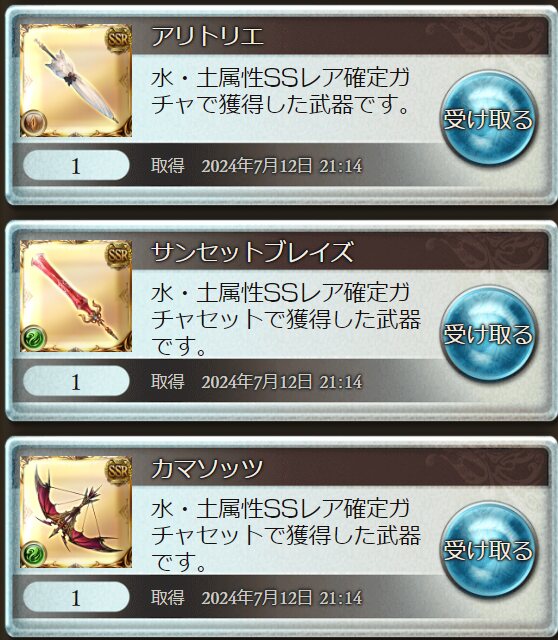The image size is (558, 640).
Task: Click the quantity 1 pill under カマソッツ
Action: (x=76, y=597)
